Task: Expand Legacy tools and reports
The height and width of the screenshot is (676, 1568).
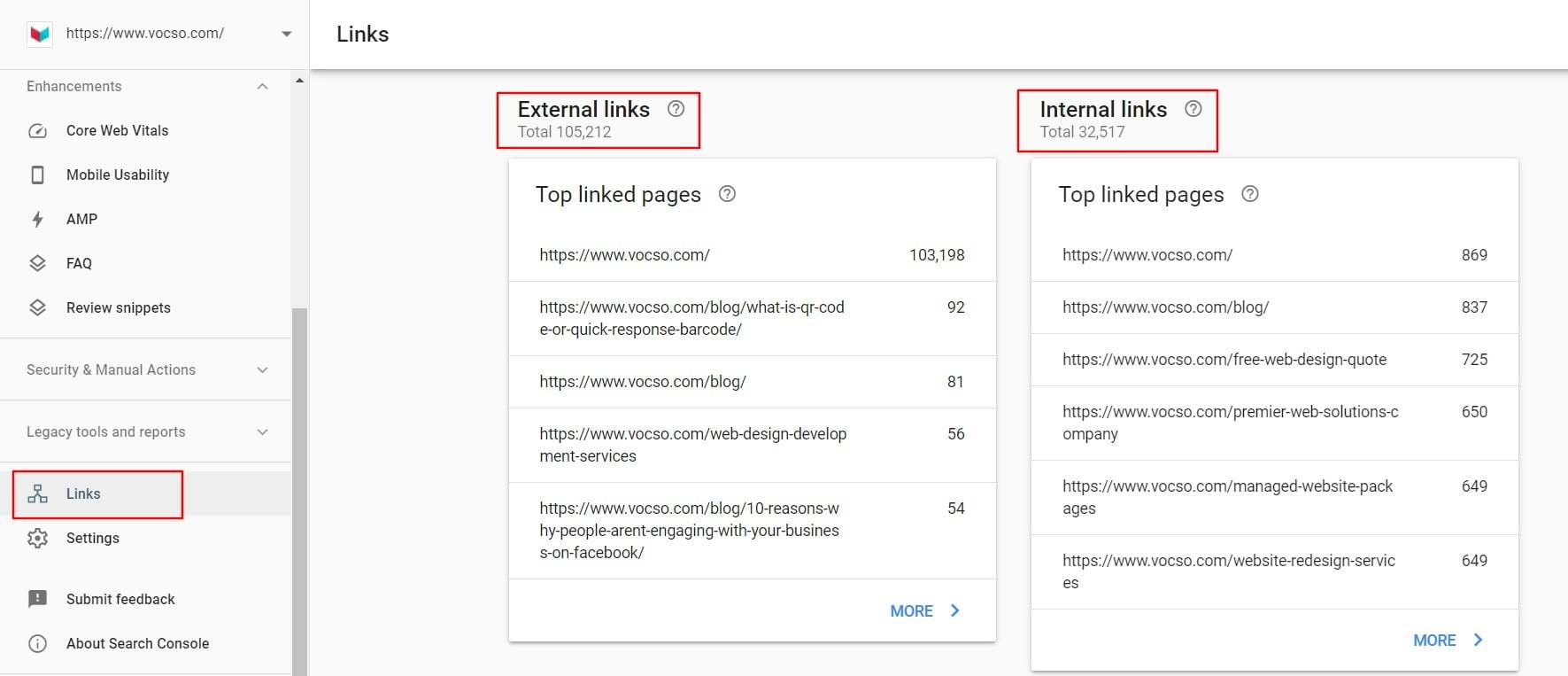Action: tap(262, 431)
